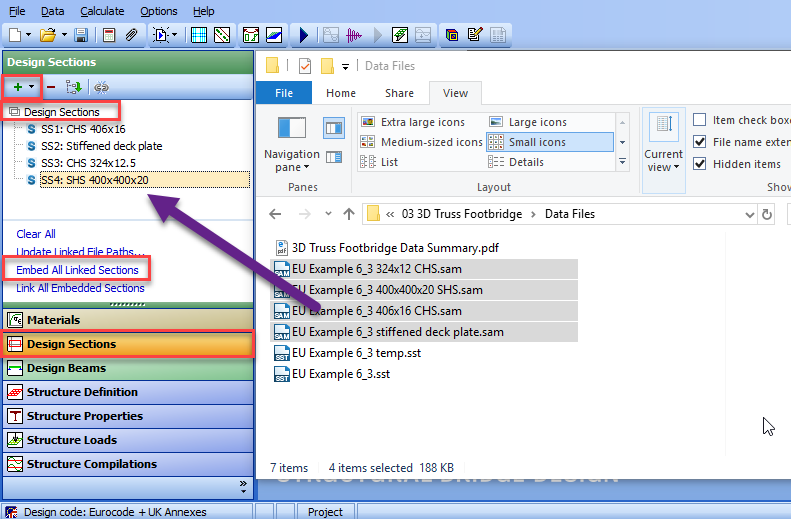Click the dark blue Run analysis arrow
This screenshot has width=791, height=519.
tap(303, 35)
